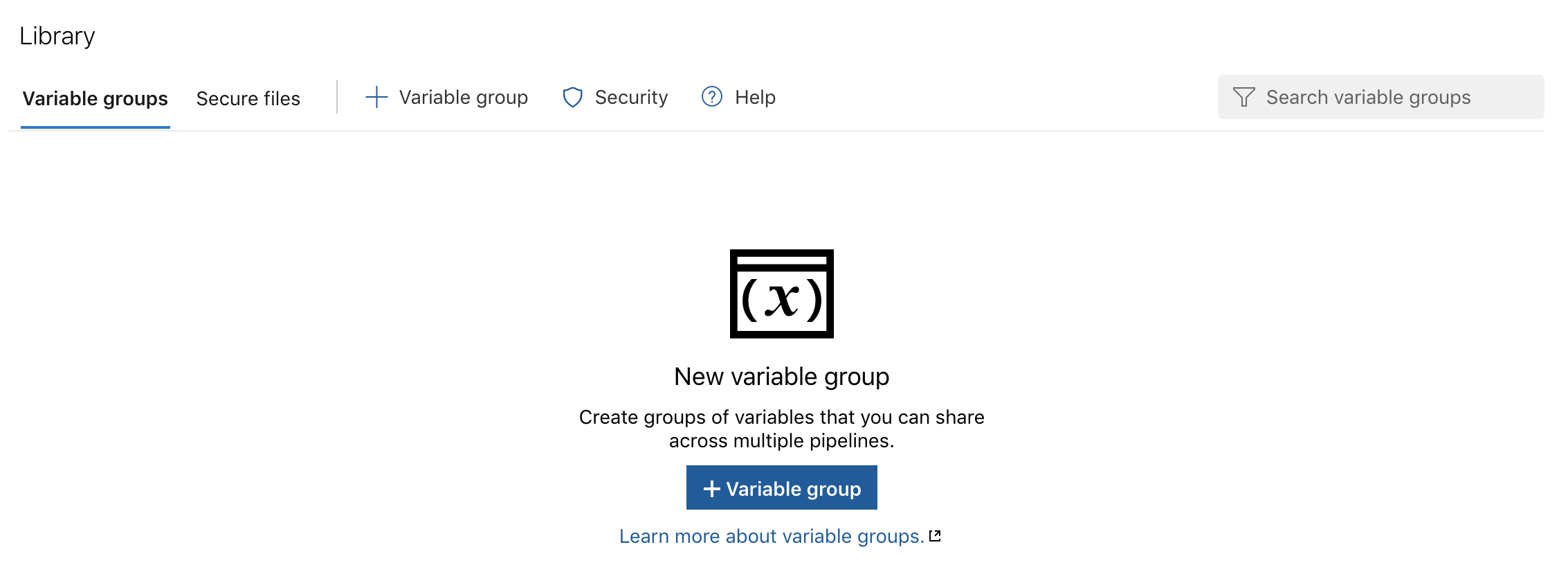The height and width of the screenshot is (565, 1568).
Task: Click the Library page title
Action: (x=57, y=36)
